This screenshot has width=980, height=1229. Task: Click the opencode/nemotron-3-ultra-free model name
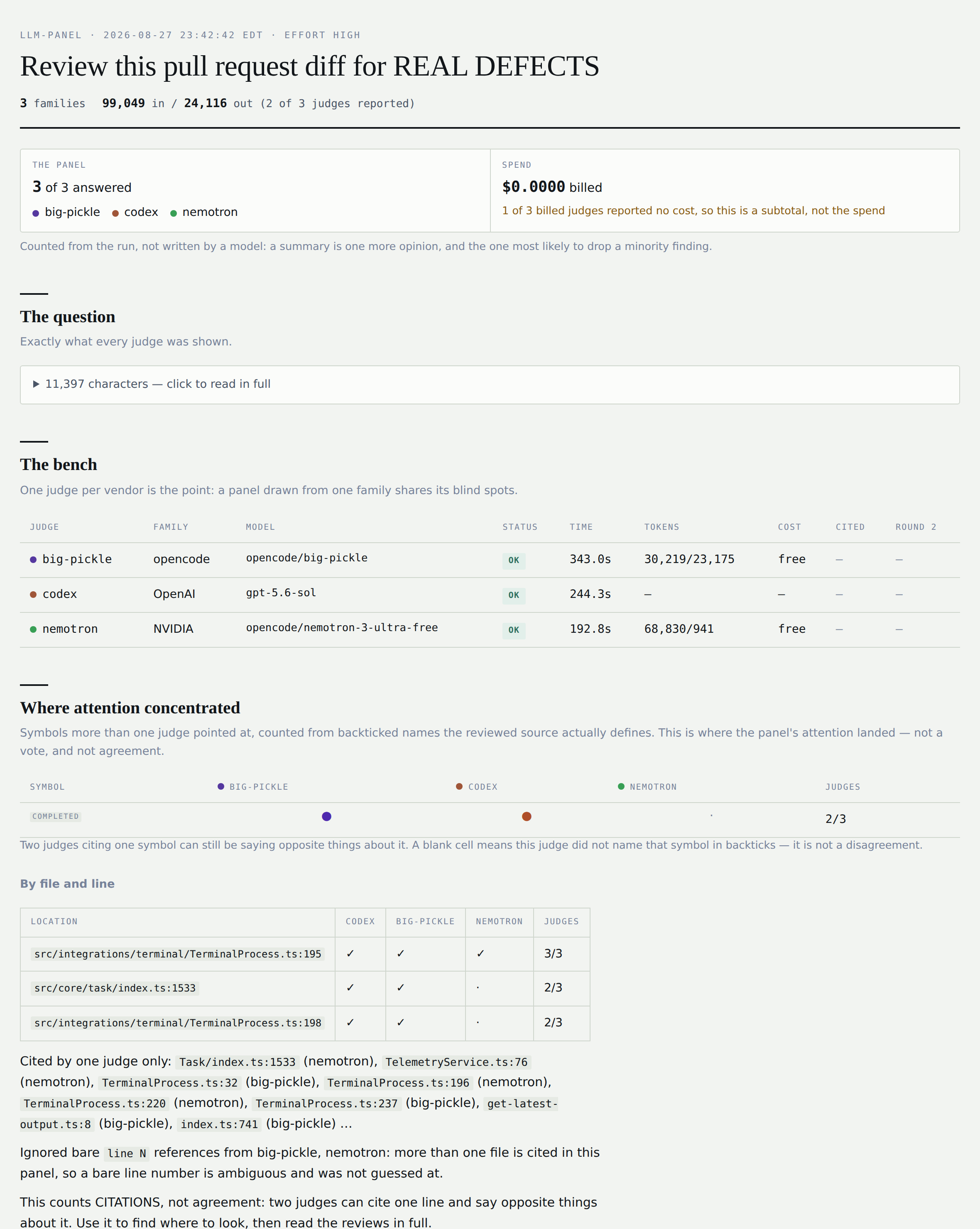342,628
